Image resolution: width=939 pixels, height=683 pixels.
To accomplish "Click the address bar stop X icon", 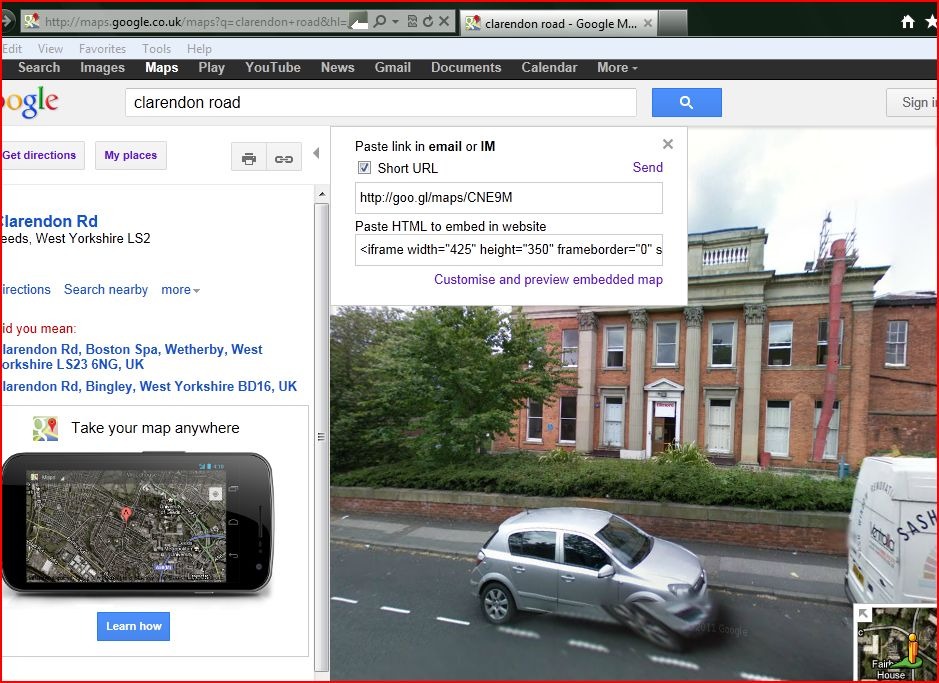I will [x=444, y=22].
